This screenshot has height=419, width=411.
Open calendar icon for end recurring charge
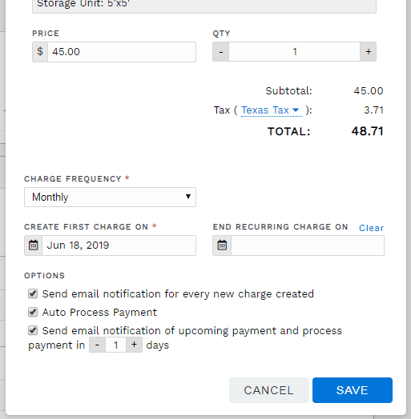coord(222,245)
